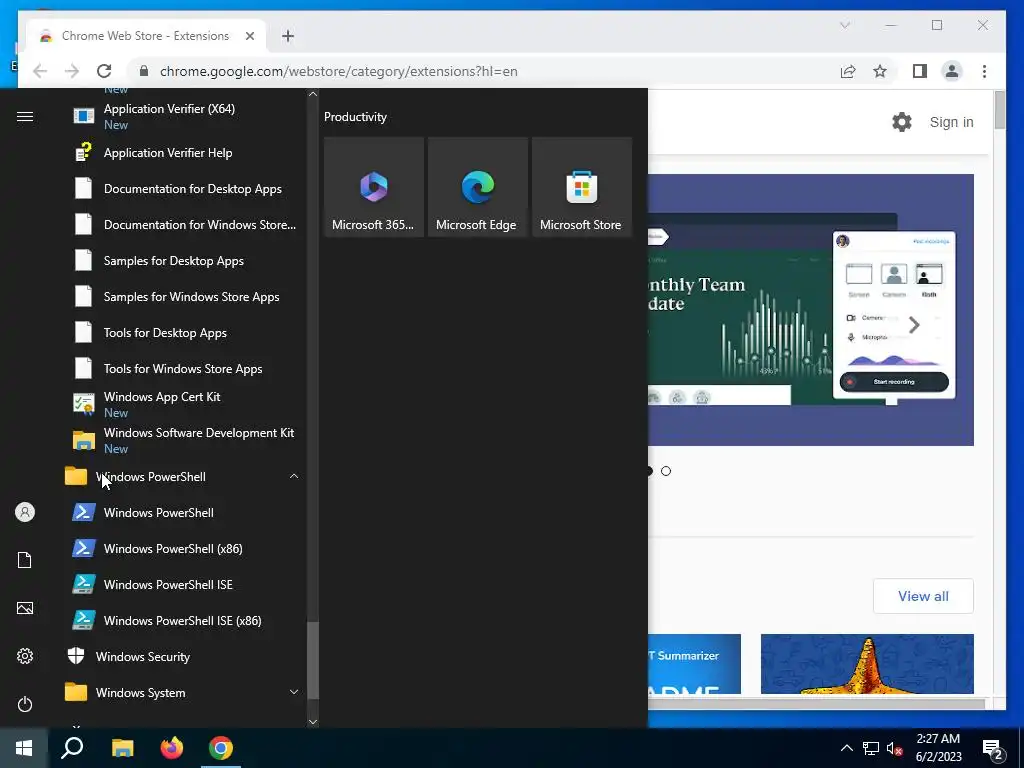This screenshot has width=1024, height=768.
Task: Show hidden system tray icons
Action: [846, 748]
